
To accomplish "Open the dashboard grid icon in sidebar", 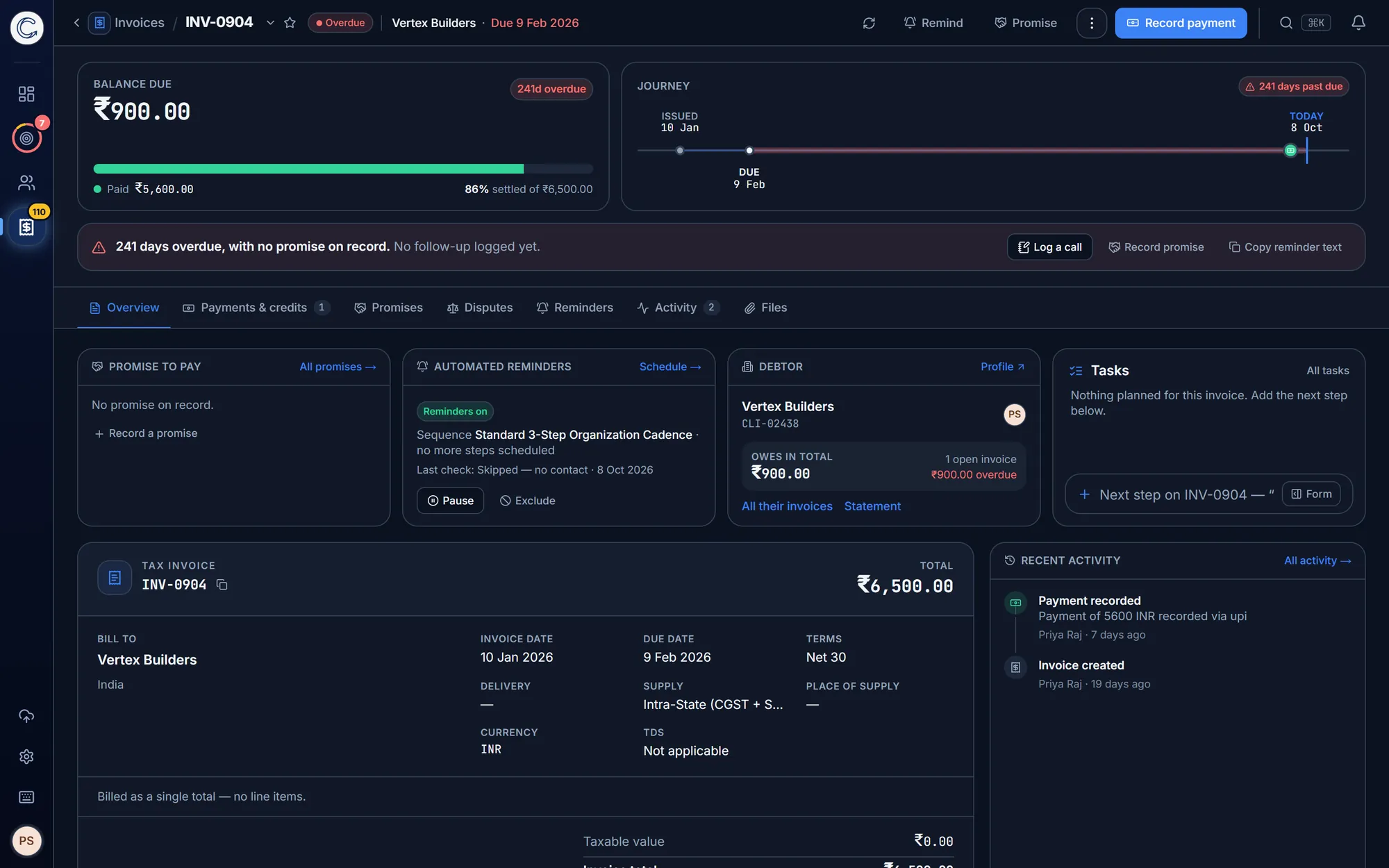I will 26,94.
